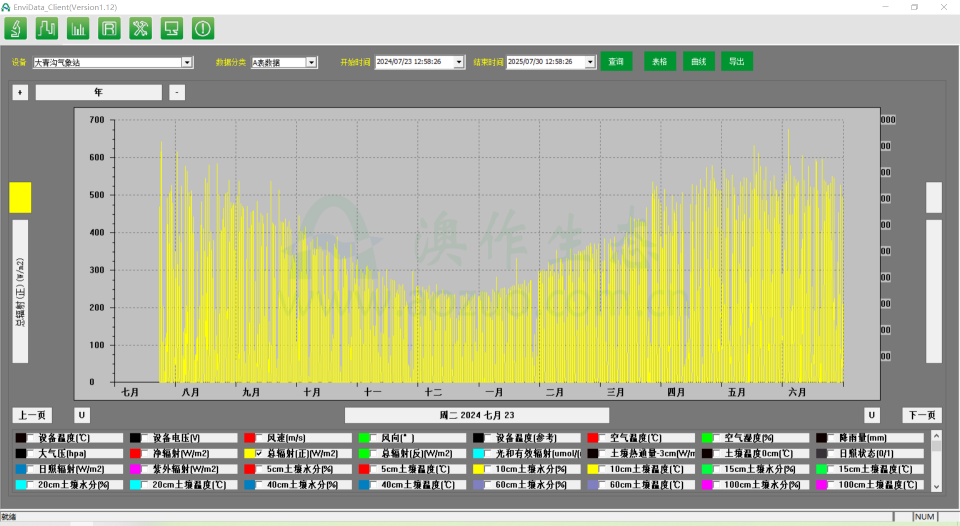
Task: Expand the 设备 station dropdown
Action: pos(187,62)
